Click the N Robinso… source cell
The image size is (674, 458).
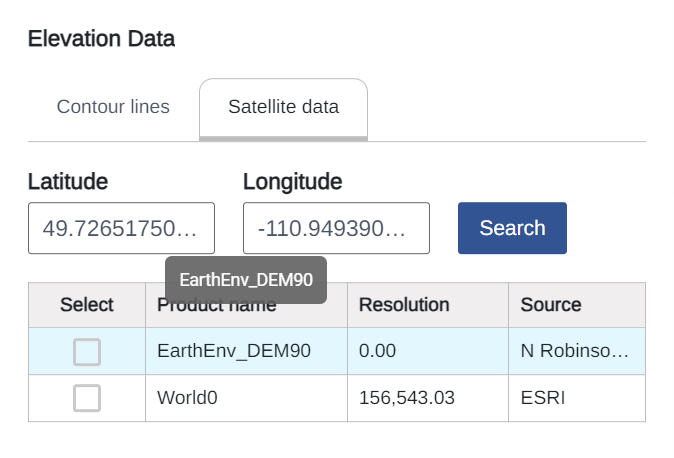[x=577, y=351]
